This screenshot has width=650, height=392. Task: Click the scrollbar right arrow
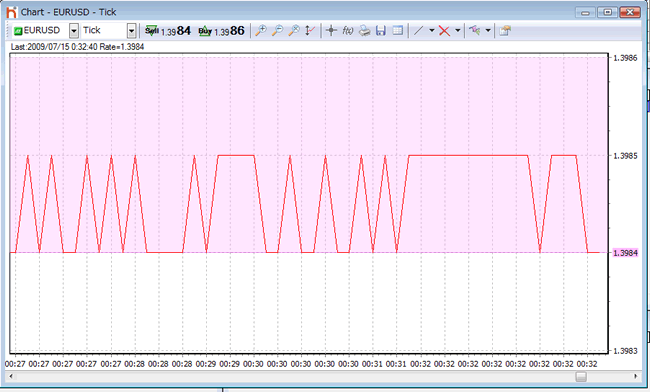coord(635,377)
